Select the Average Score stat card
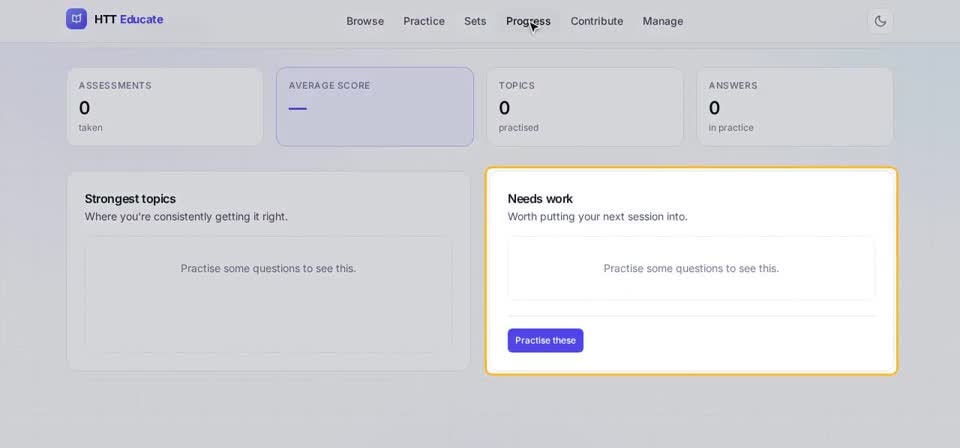 (375, 106)
